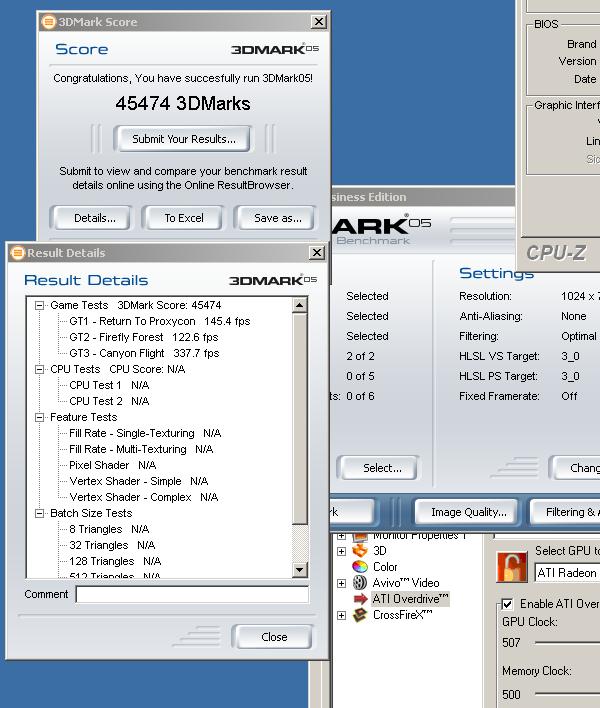Close the Result Details window with X
Screen dimensions: 600x708
click(317, 252)
